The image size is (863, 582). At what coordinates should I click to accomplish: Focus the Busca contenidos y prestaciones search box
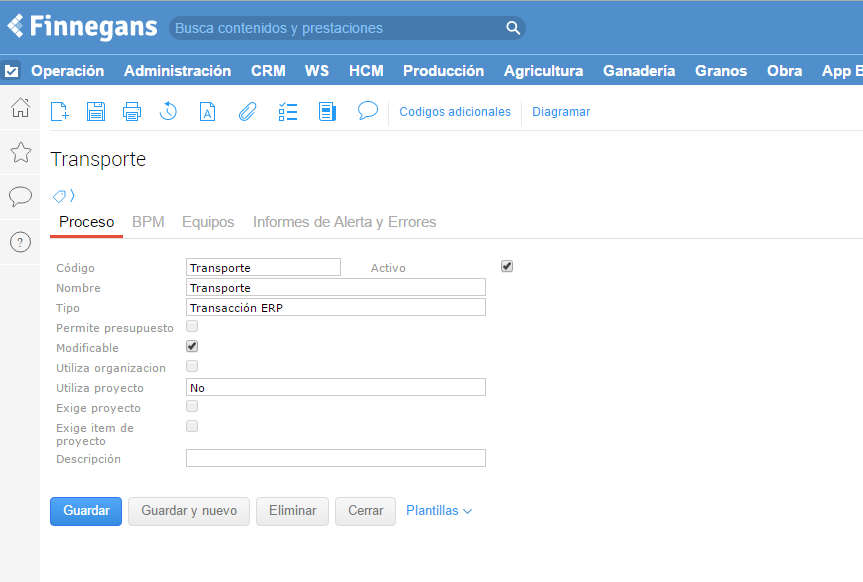pos(347,28)
